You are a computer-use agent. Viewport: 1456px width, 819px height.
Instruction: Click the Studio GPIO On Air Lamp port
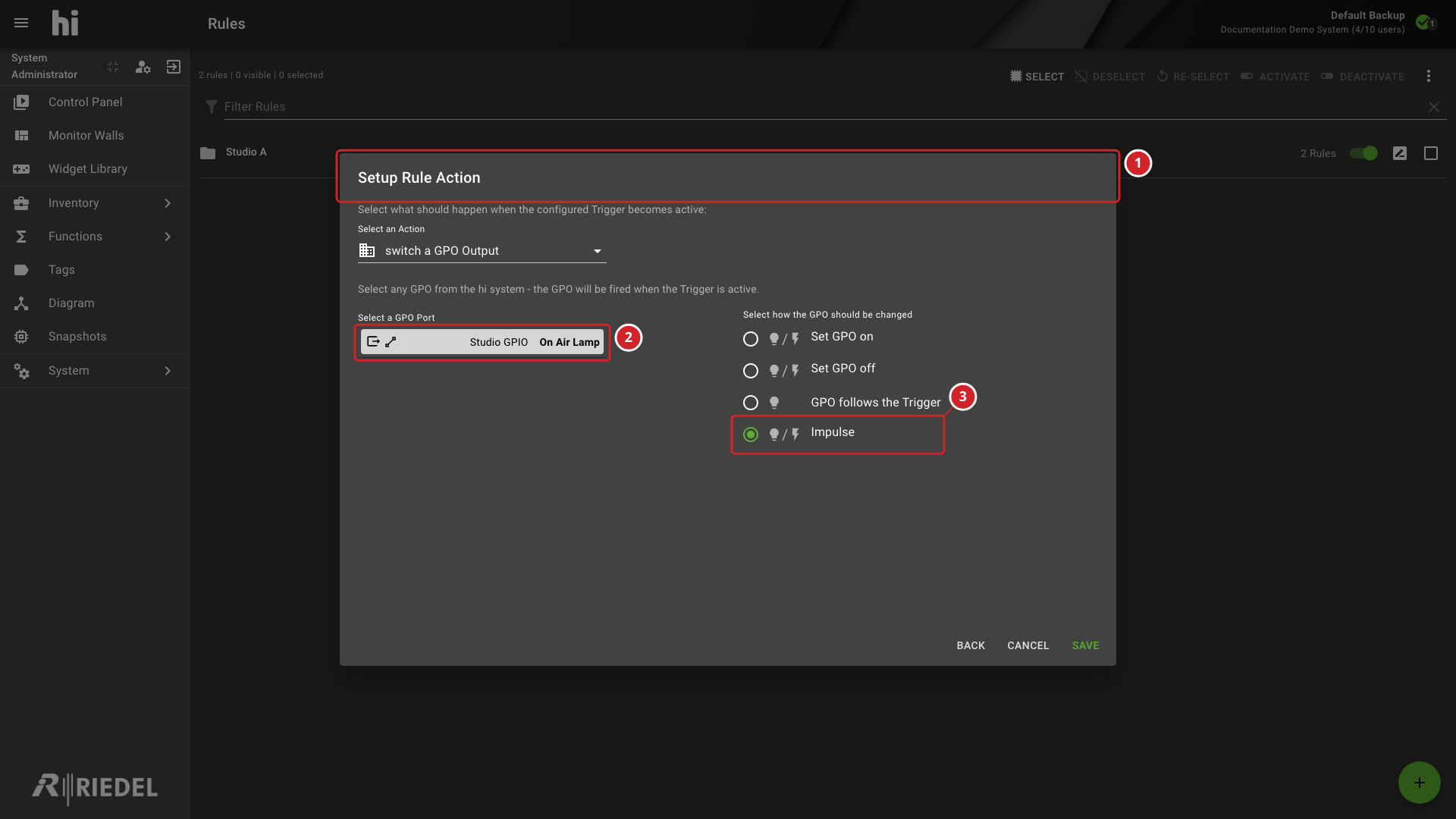[482, 342]
